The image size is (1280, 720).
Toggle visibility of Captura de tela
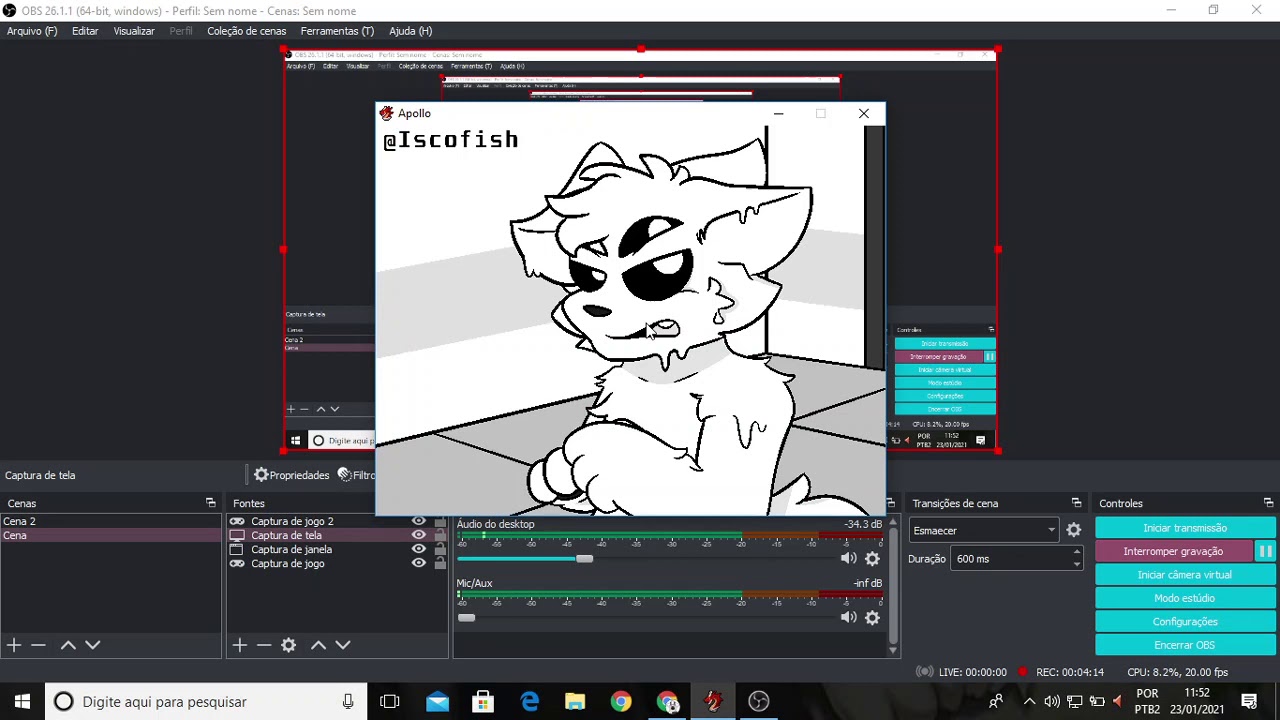tap(418, 535)
